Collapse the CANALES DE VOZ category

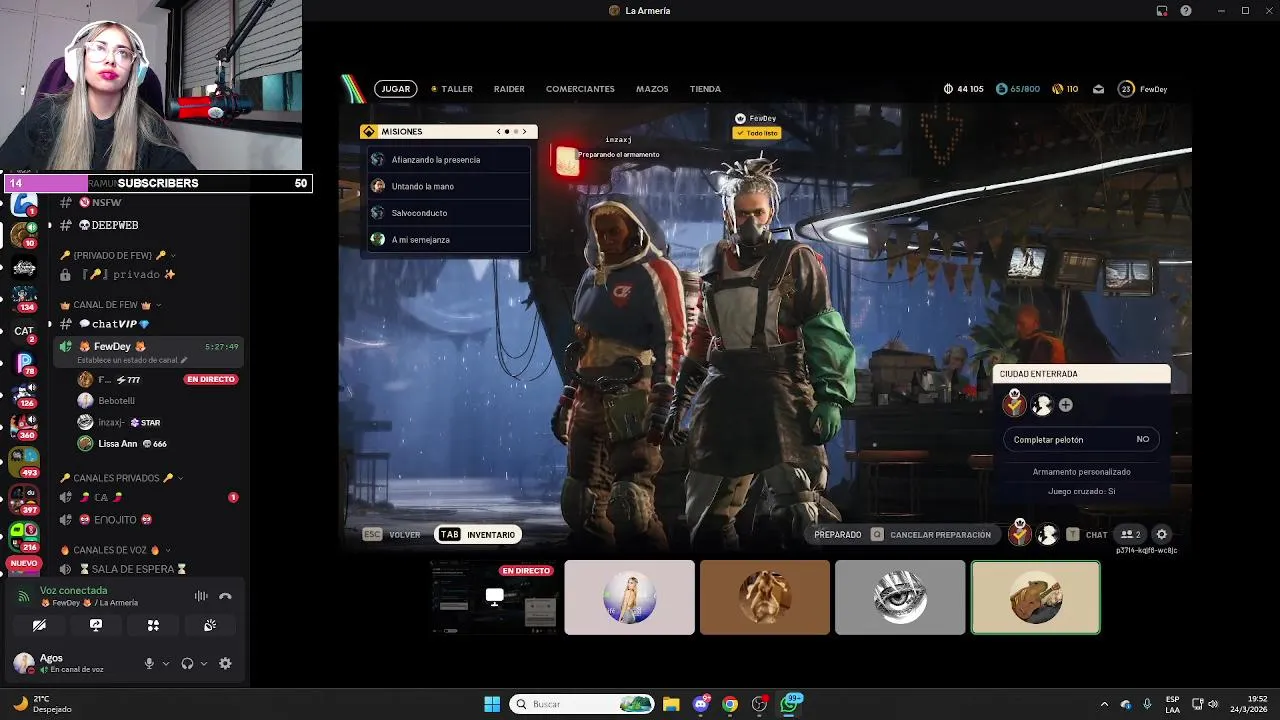coord(115,550)
